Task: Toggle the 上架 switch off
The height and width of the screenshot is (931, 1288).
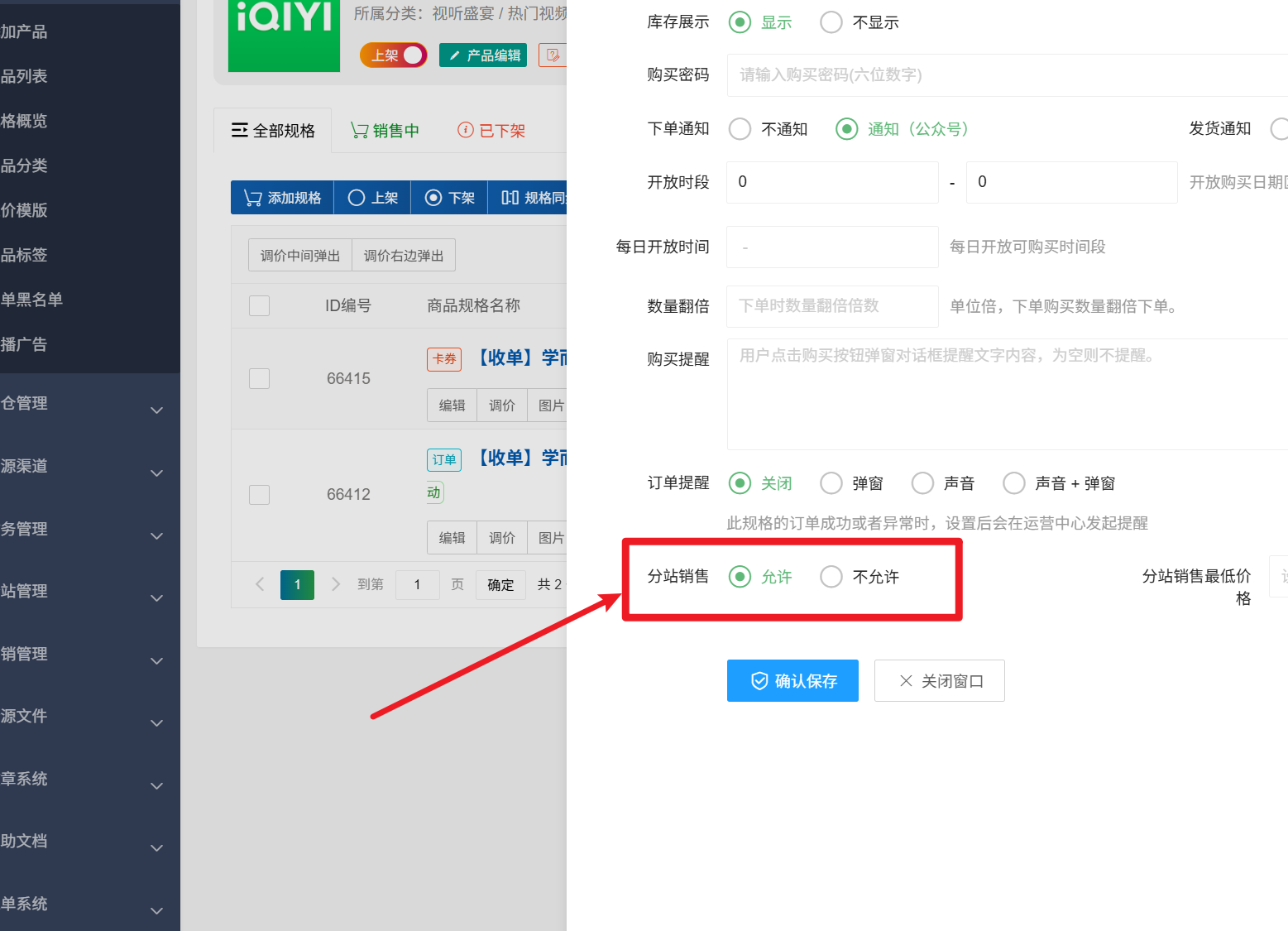Action: (394, 55)
